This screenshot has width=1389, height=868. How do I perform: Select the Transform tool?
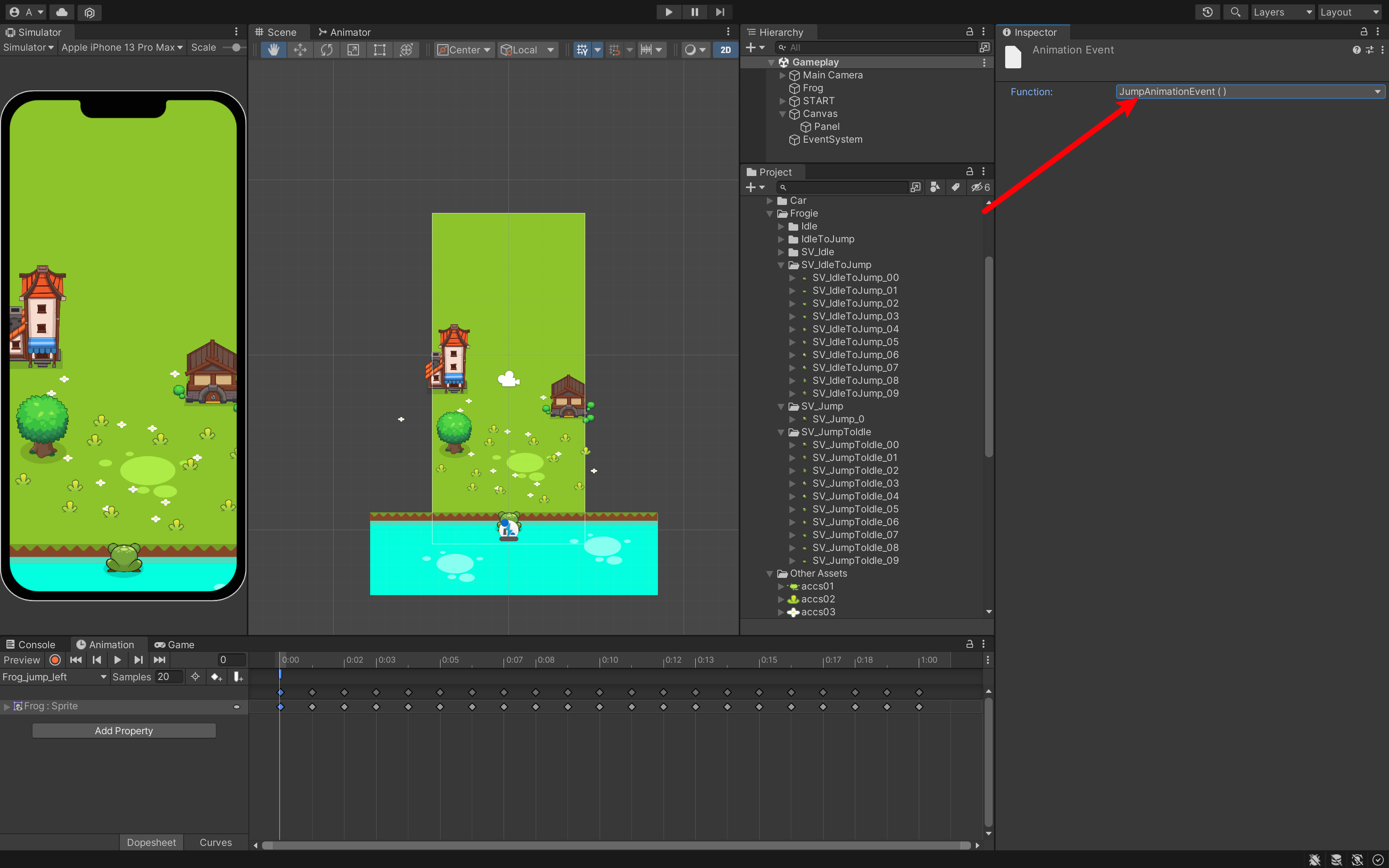tap(406, 50)
